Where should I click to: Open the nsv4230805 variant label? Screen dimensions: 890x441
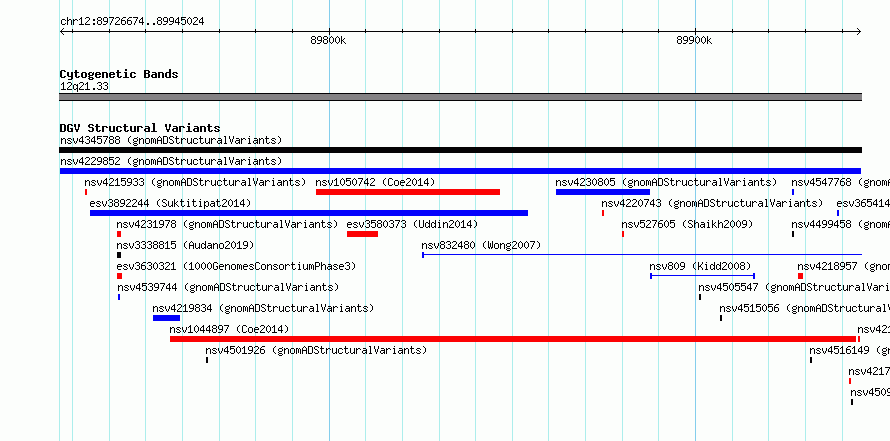click(666, 182)
